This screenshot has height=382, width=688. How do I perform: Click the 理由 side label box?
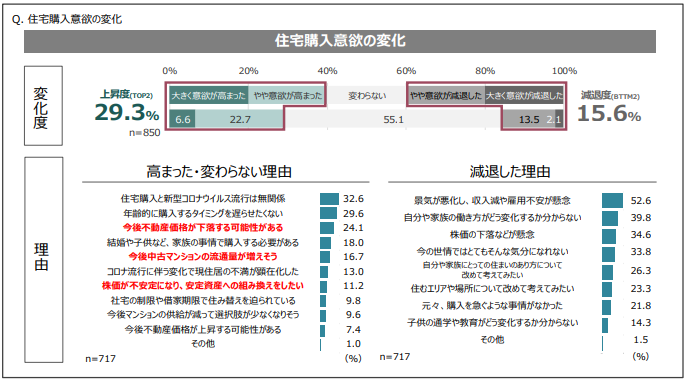[43, 260]
